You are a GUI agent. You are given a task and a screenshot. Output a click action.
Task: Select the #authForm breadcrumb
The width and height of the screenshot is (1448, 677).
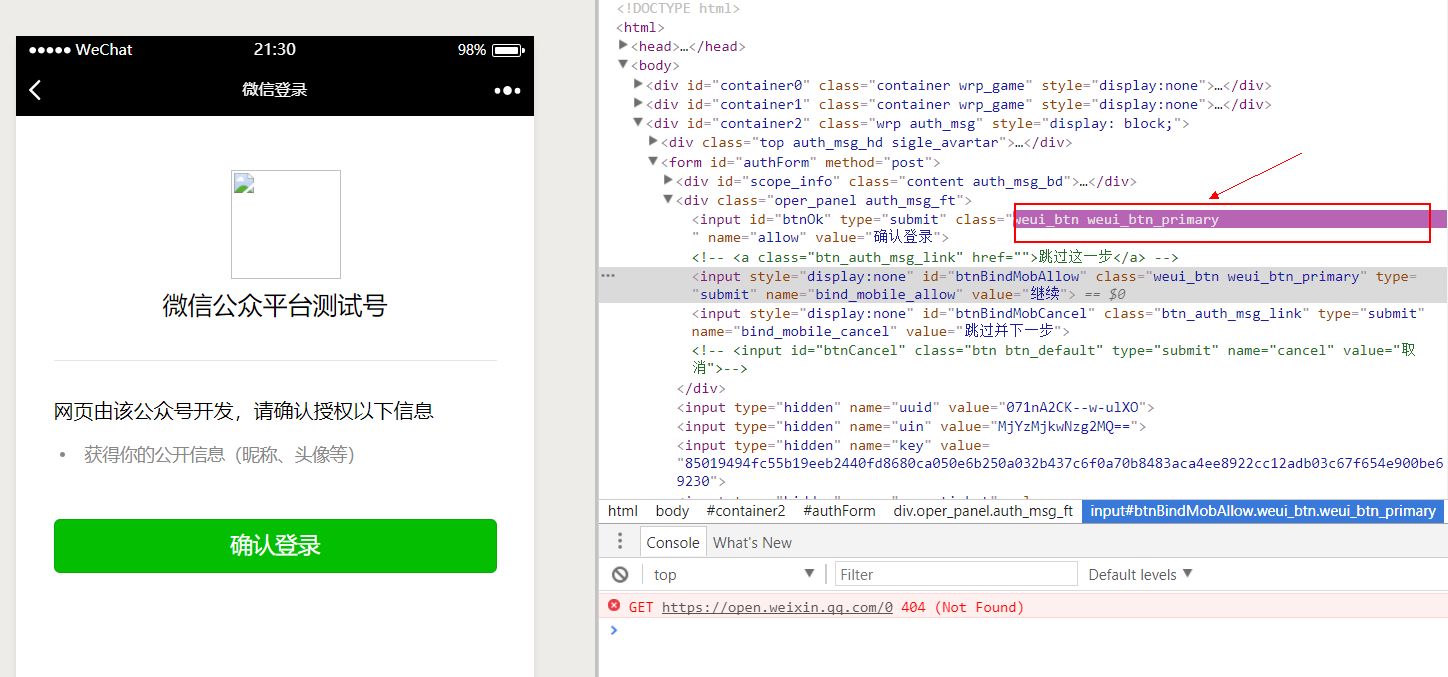point(839,511)
